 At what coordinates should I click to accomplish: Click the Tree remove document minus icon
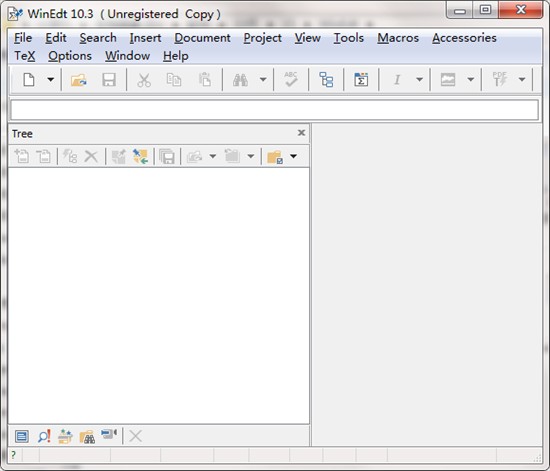point(43,156)
